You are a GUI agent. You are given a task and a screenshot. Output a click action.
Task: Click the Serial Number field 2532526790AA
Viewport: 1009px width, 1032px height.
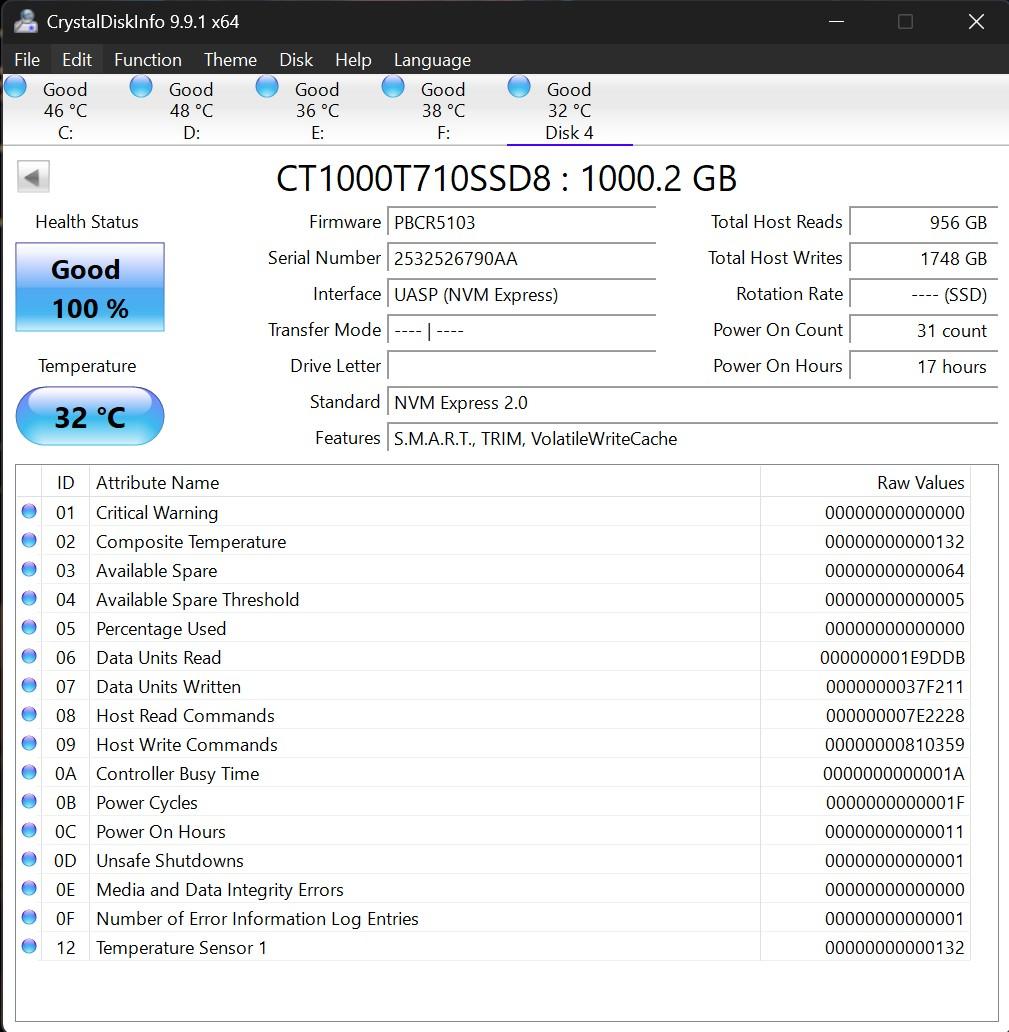(522, 259)
